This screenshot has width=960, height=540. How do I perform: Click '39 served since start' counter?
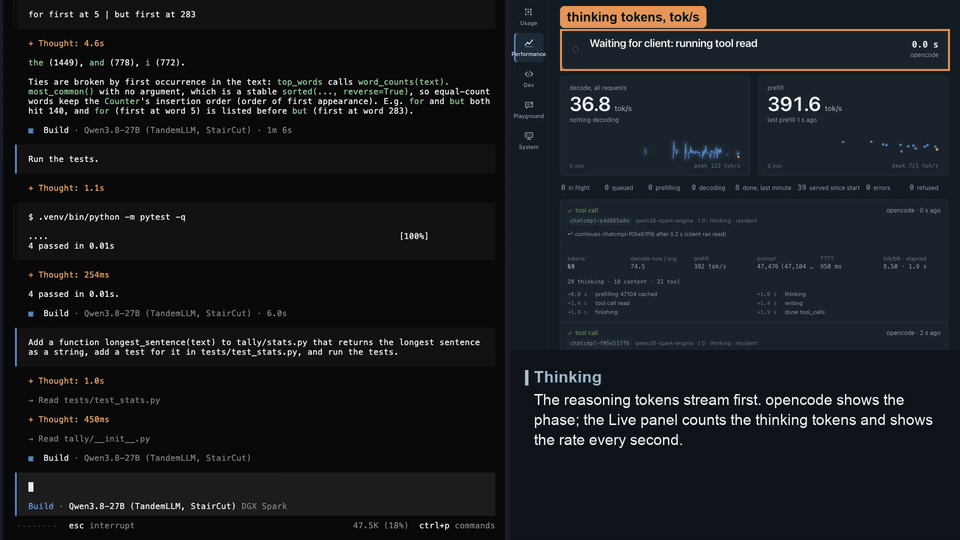828,188
